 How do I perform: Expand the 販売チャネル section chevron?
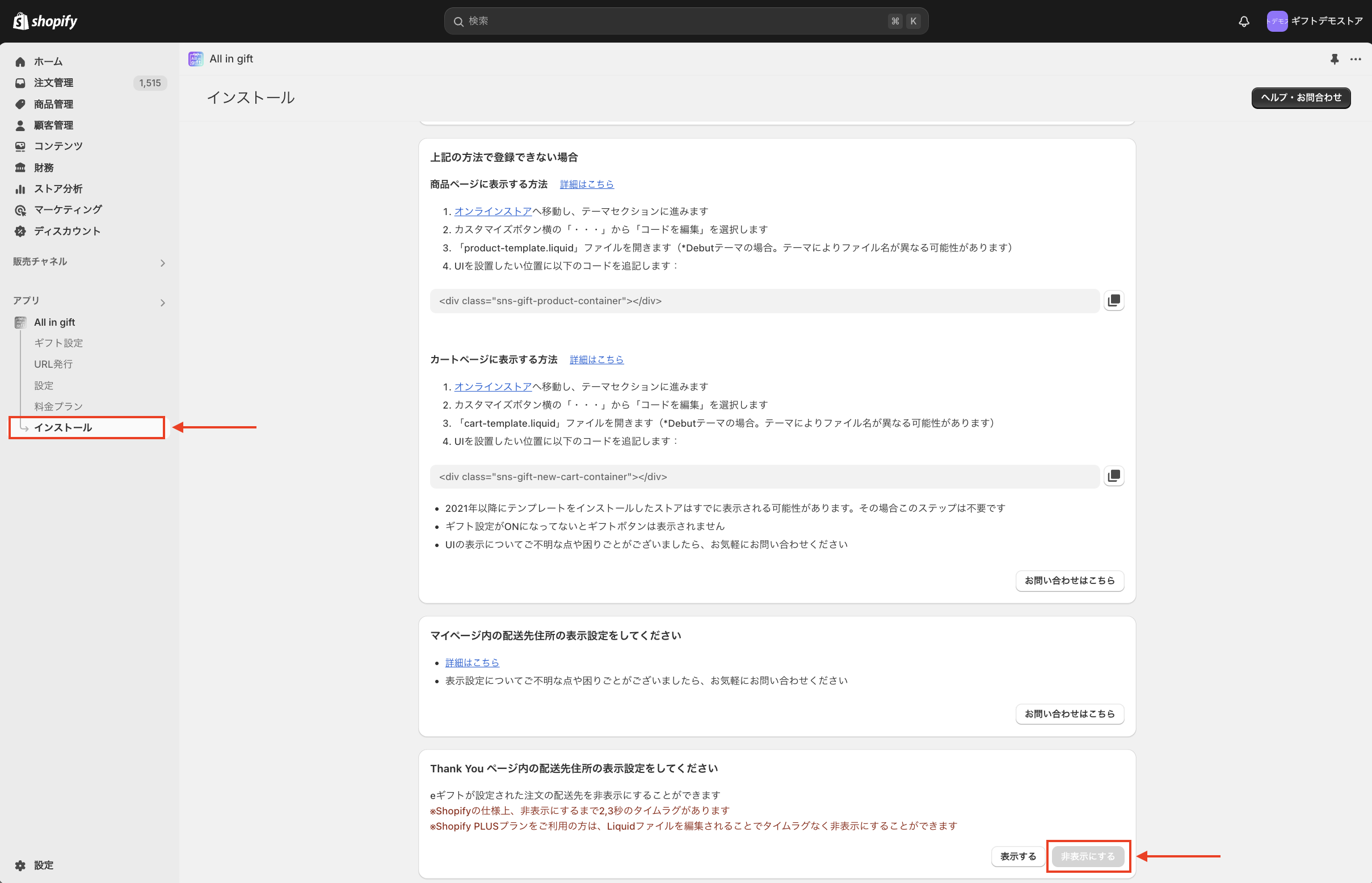163,263
